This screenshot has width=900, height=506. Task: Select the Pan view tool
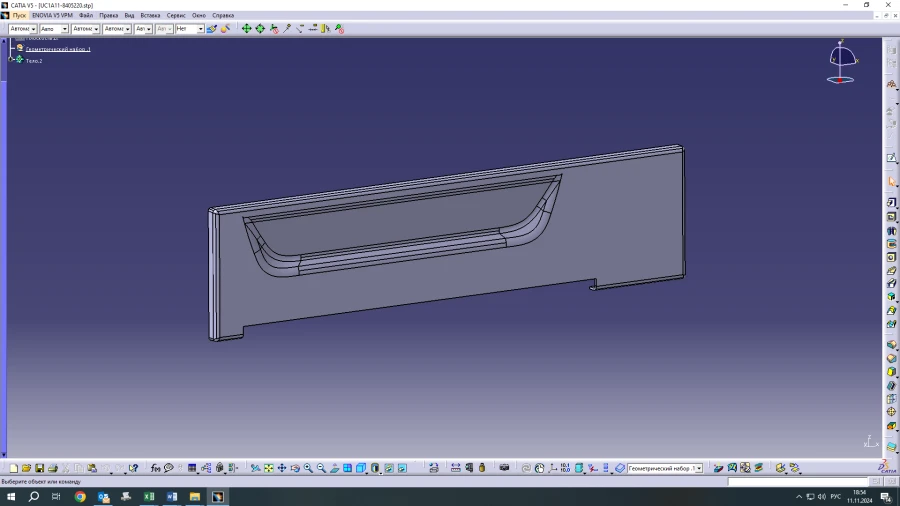282,468
